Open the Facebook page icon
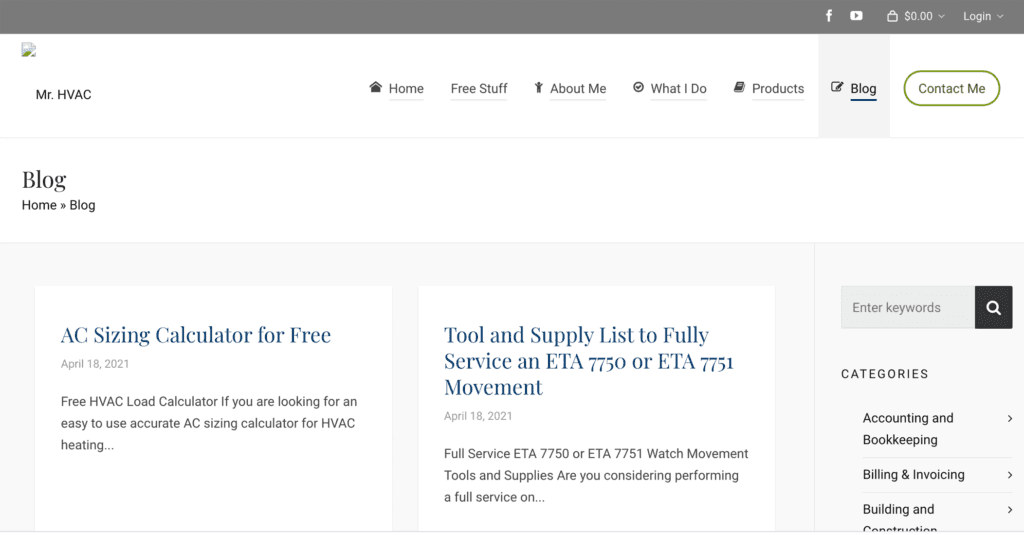 pyautogui.click(x=829, y=16)
